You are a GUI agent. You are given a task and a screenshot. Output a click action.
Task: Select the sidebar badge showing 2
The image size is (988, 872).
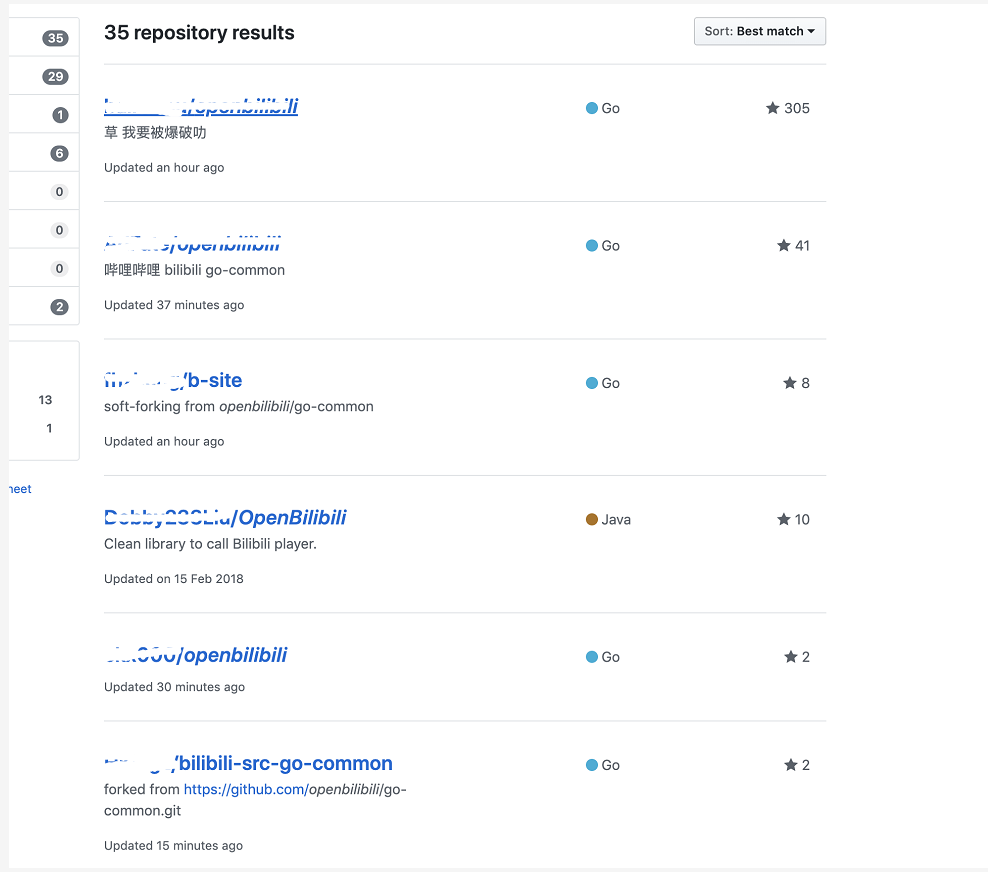(x=59, y=307)
